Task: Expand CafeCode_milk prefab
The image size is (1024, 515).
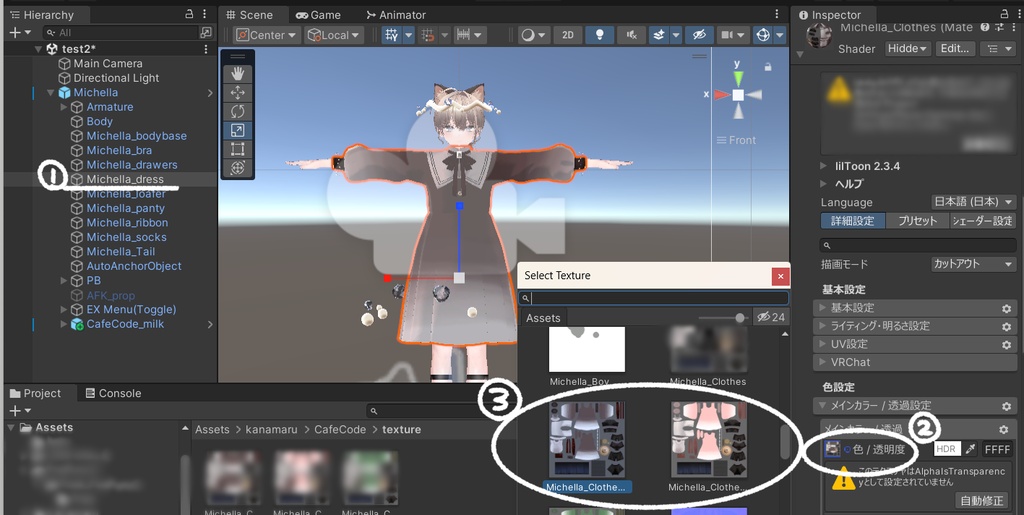Action: (63, 324)
